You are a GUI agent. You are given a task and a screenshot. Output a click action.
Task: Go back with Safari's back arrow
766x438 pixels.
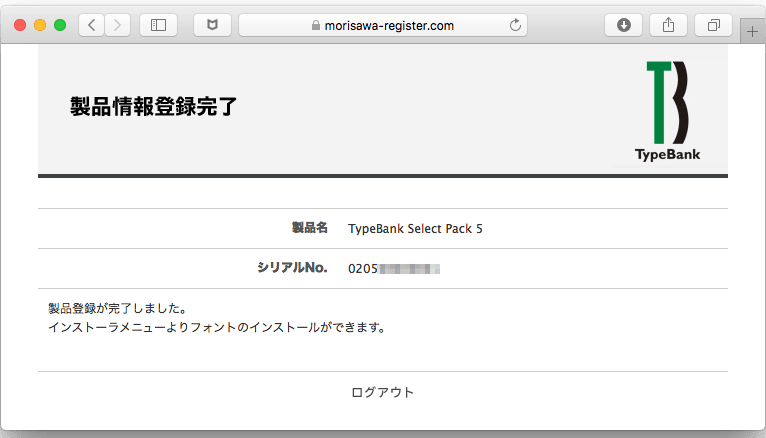point(91,25)
